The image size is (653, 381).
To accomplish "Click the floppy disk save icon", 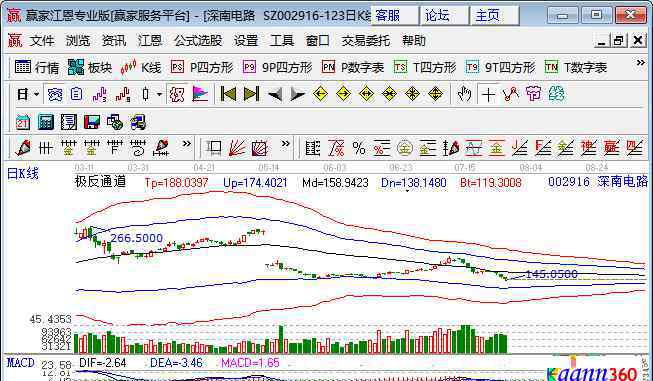I will point(92,122).
